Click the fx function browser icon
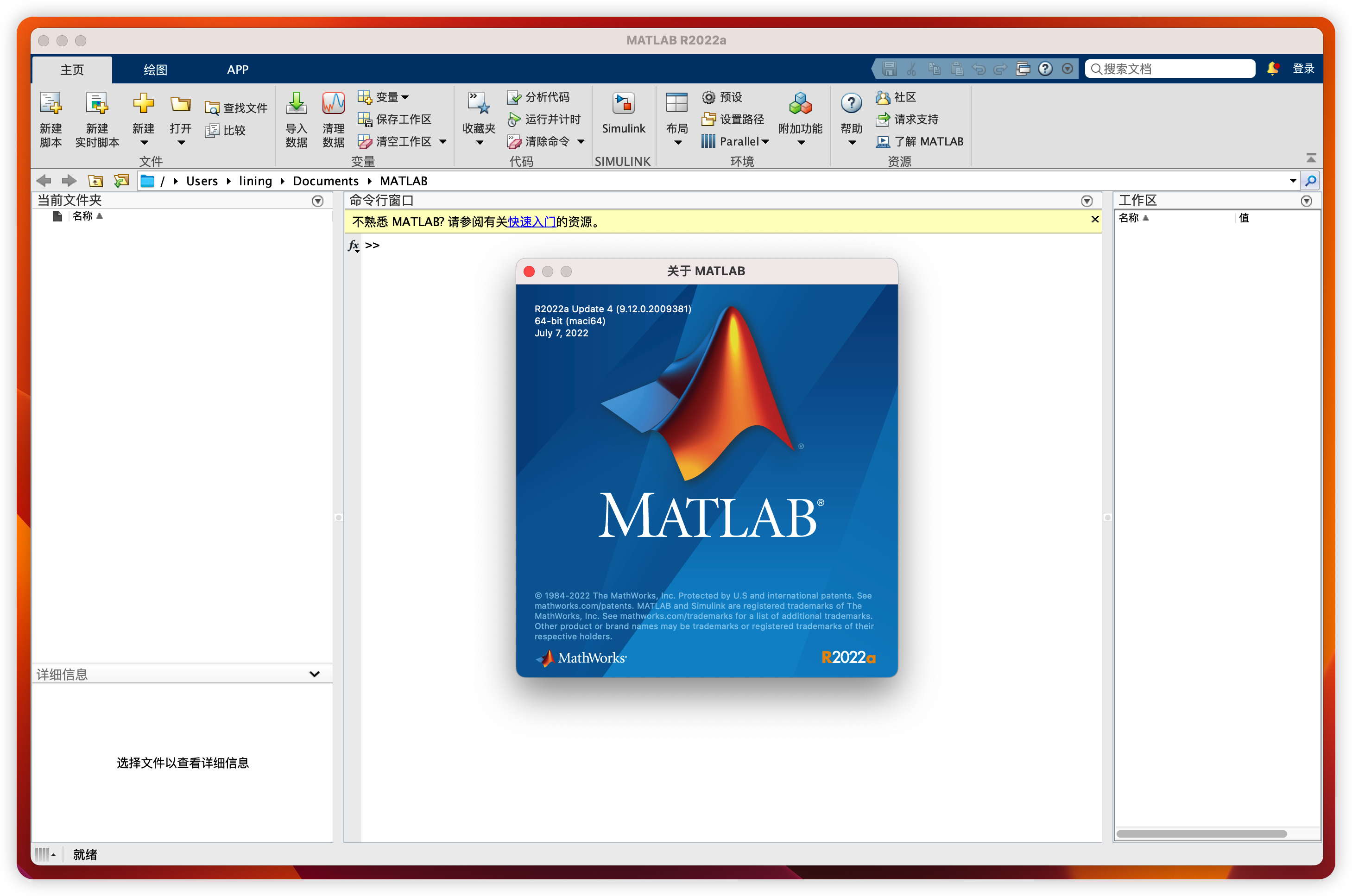 pyautogui.click(x=354, y=246)
